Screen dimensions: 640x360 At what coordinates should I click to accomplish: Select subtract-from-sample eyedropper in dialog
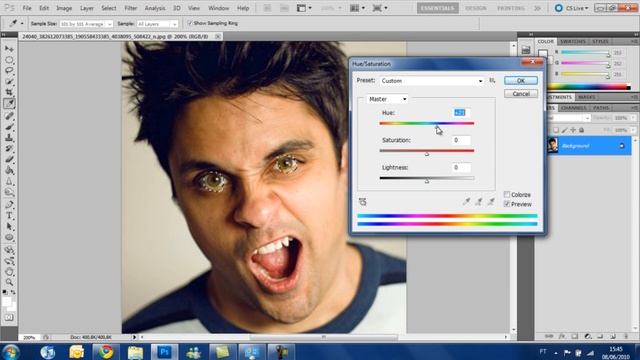[491, 201]
